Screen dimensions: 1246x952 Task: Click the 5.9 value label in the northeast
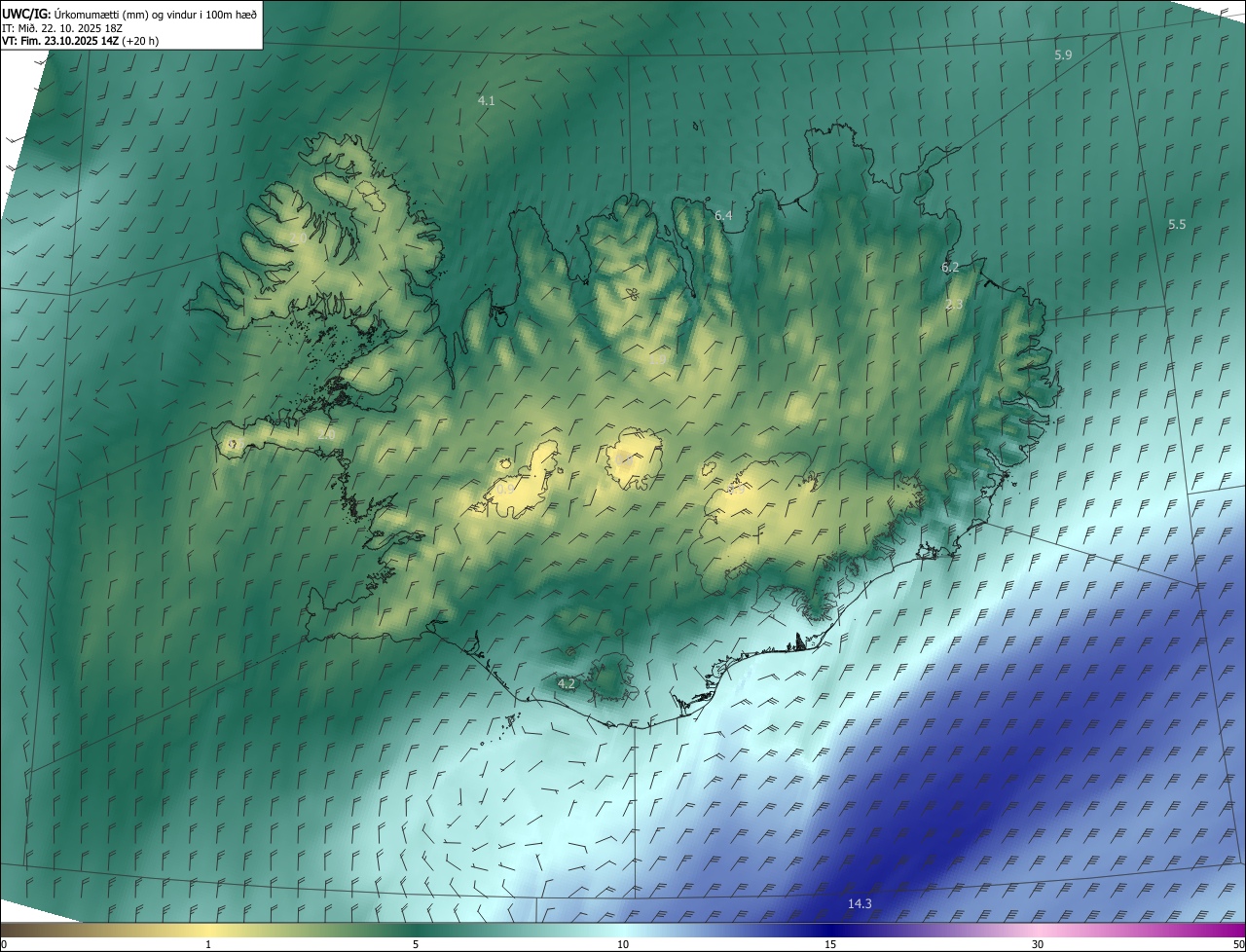pyautogui.click(x=1063, y=55)
